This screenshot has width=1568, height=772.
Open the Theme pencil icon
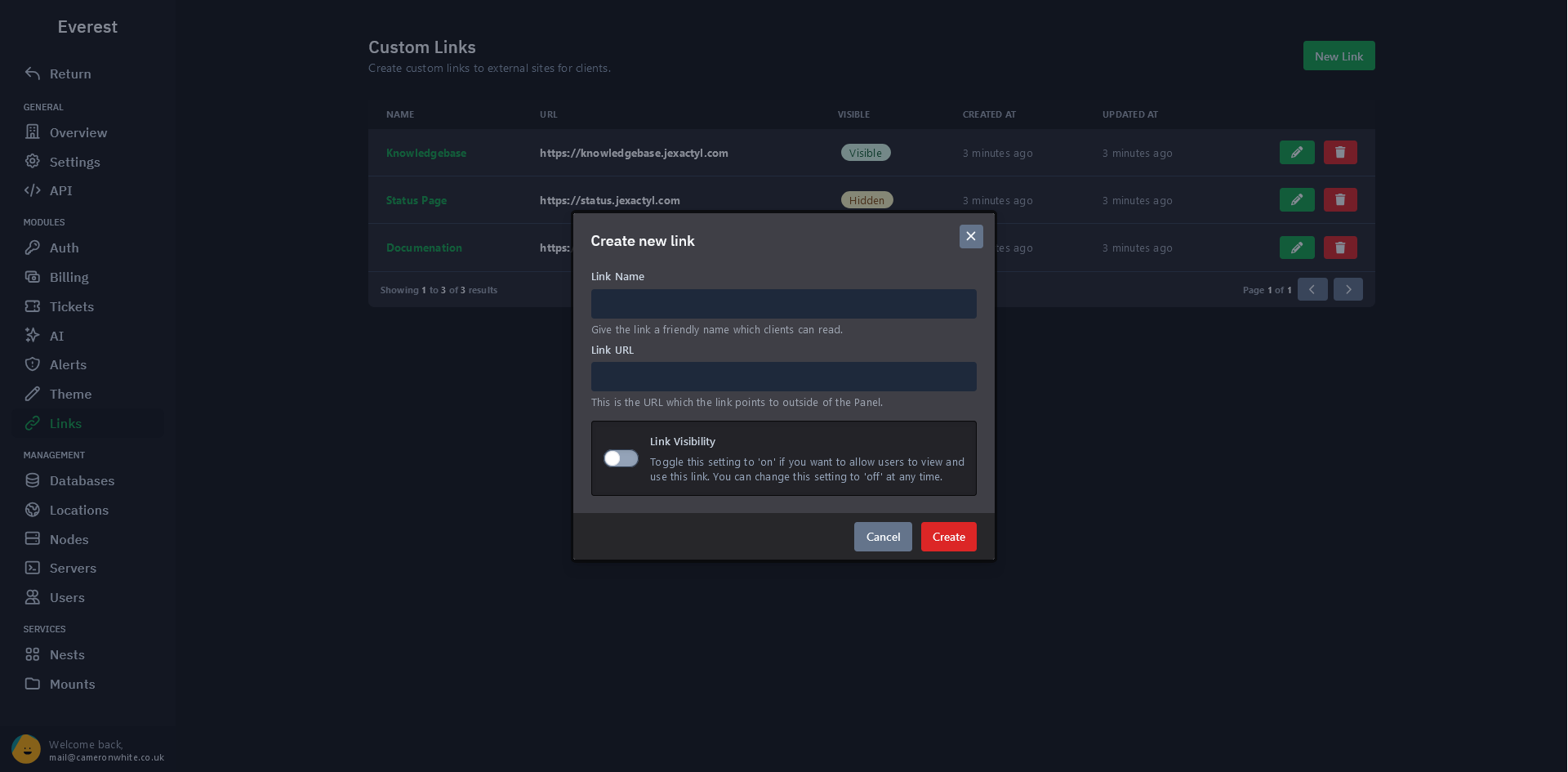(33, 394)
